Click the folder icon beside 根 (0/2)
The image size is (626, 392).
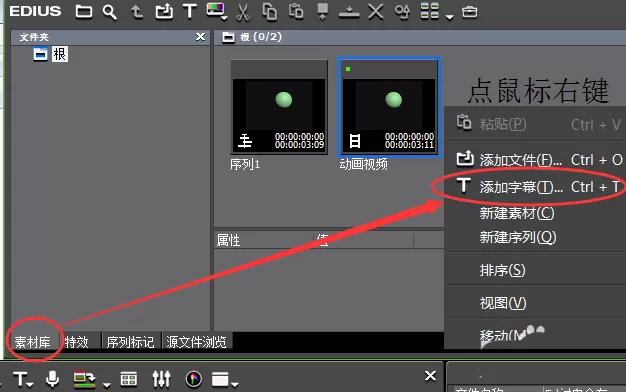[x=228, y=38]
